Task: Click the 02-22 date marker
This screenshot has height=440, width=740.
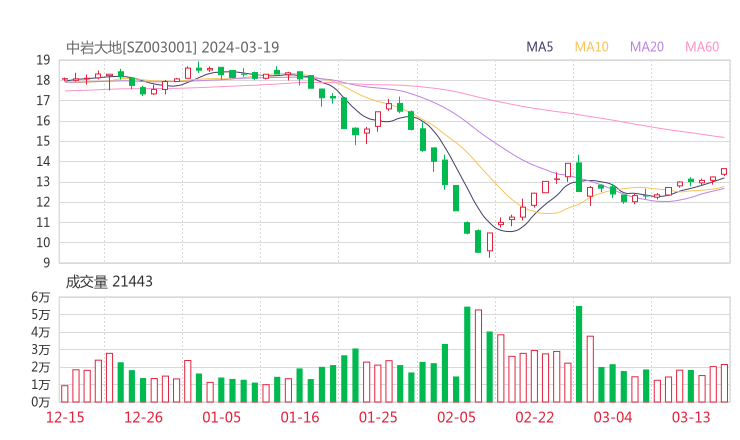Action: click(534, 417)
